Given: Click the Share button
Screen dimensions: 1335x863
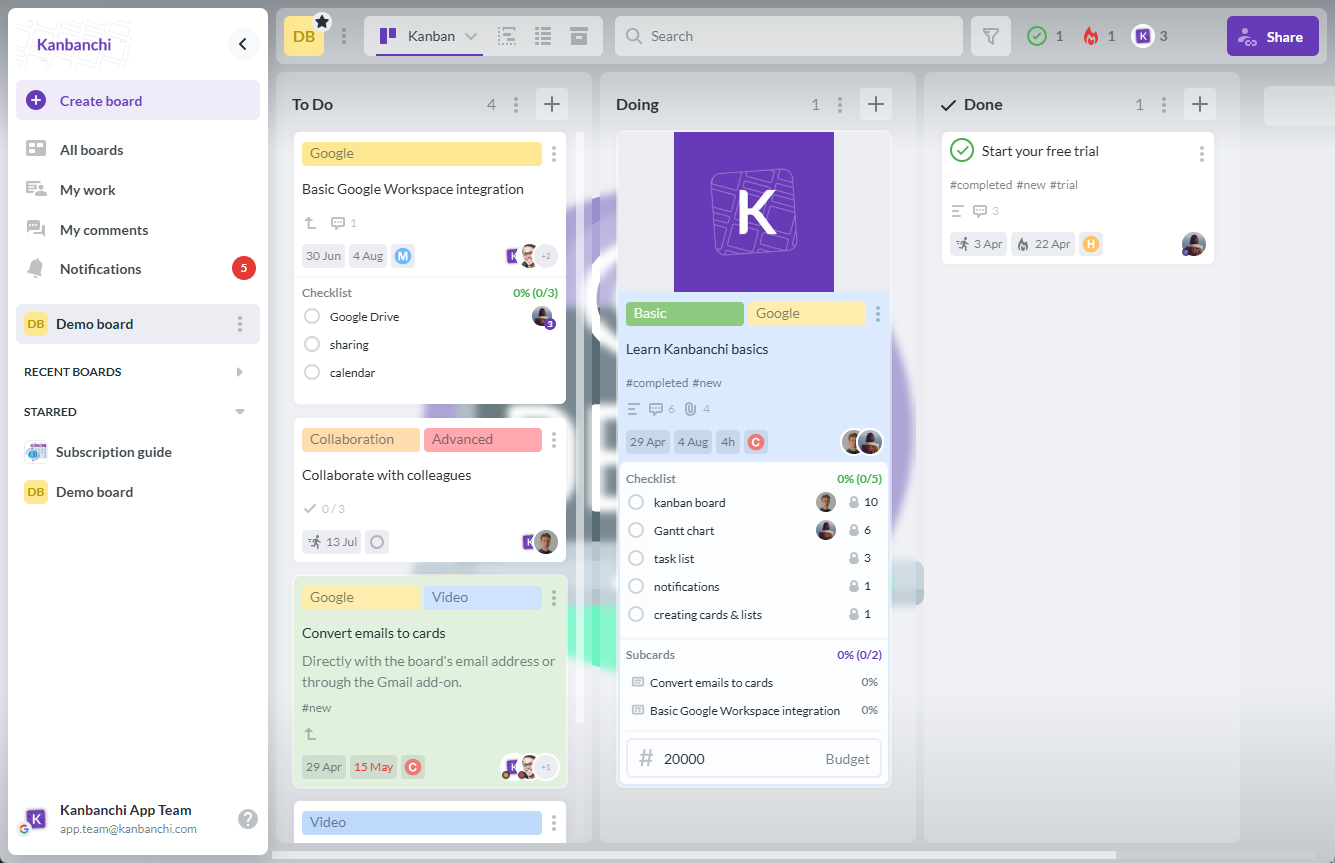Looking at the screenshot, I should click(x=1273, y=36).
